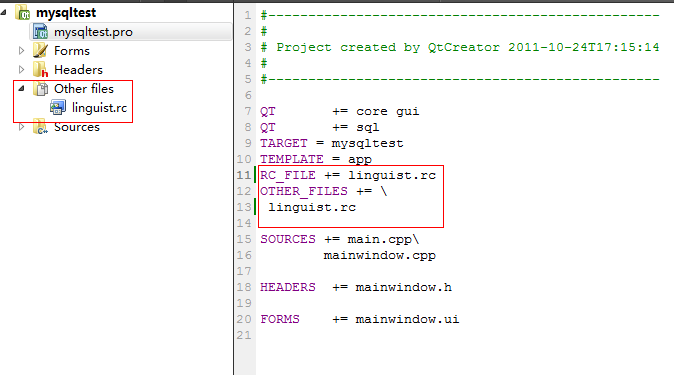674x375 pixels.
Task: Click 'main.cpp' on line 15
Action: [380, 240]
